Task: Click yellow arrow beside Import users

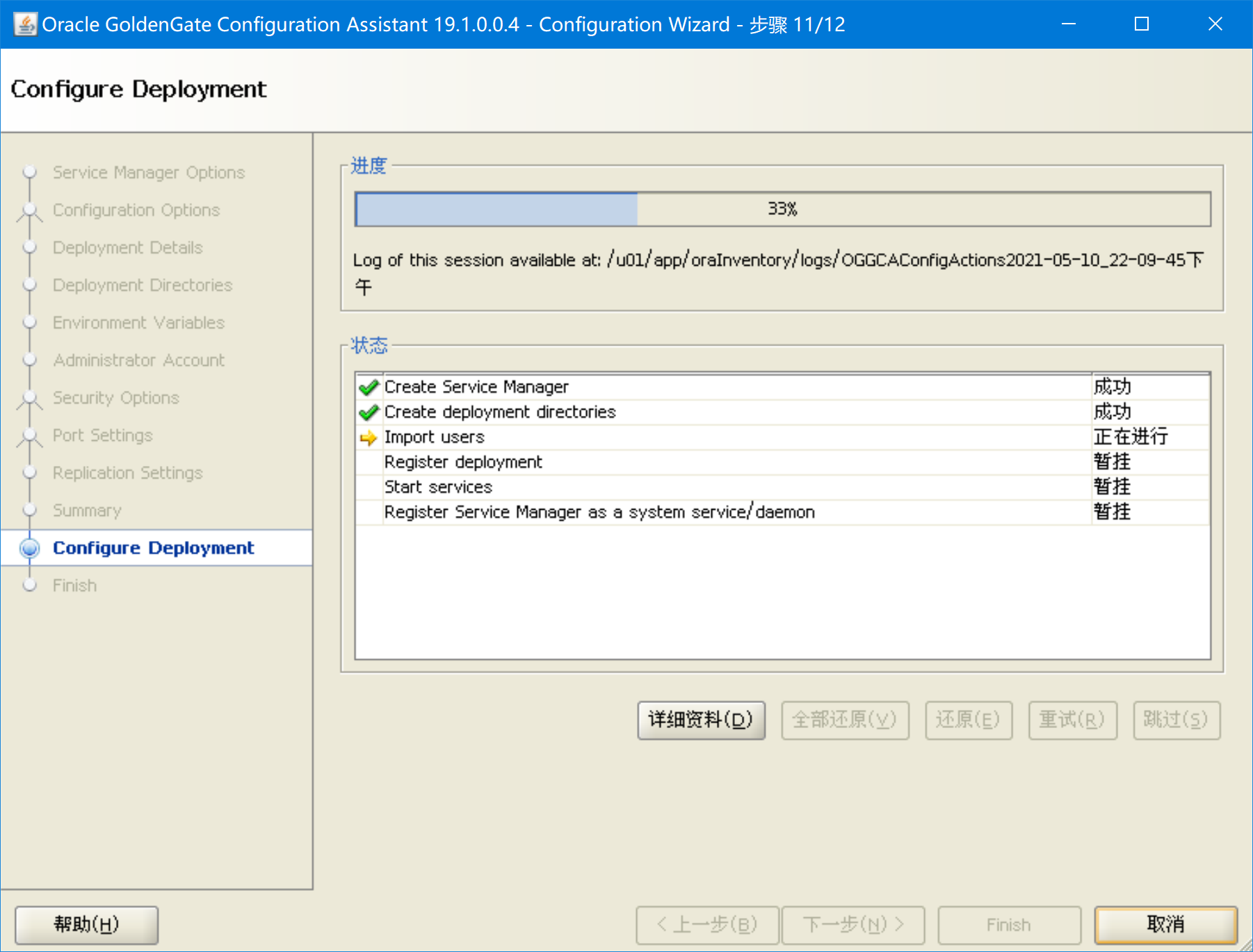Action: (x=369, y=437)
